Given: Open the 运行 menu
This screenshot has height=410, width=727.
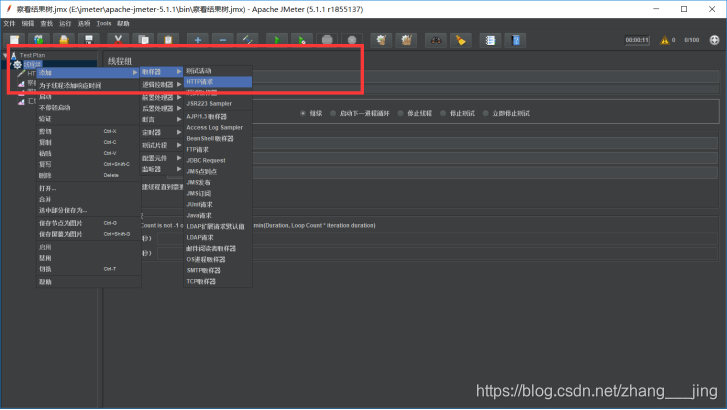Looking at the screenshot, I should click(x=65, y=23).
